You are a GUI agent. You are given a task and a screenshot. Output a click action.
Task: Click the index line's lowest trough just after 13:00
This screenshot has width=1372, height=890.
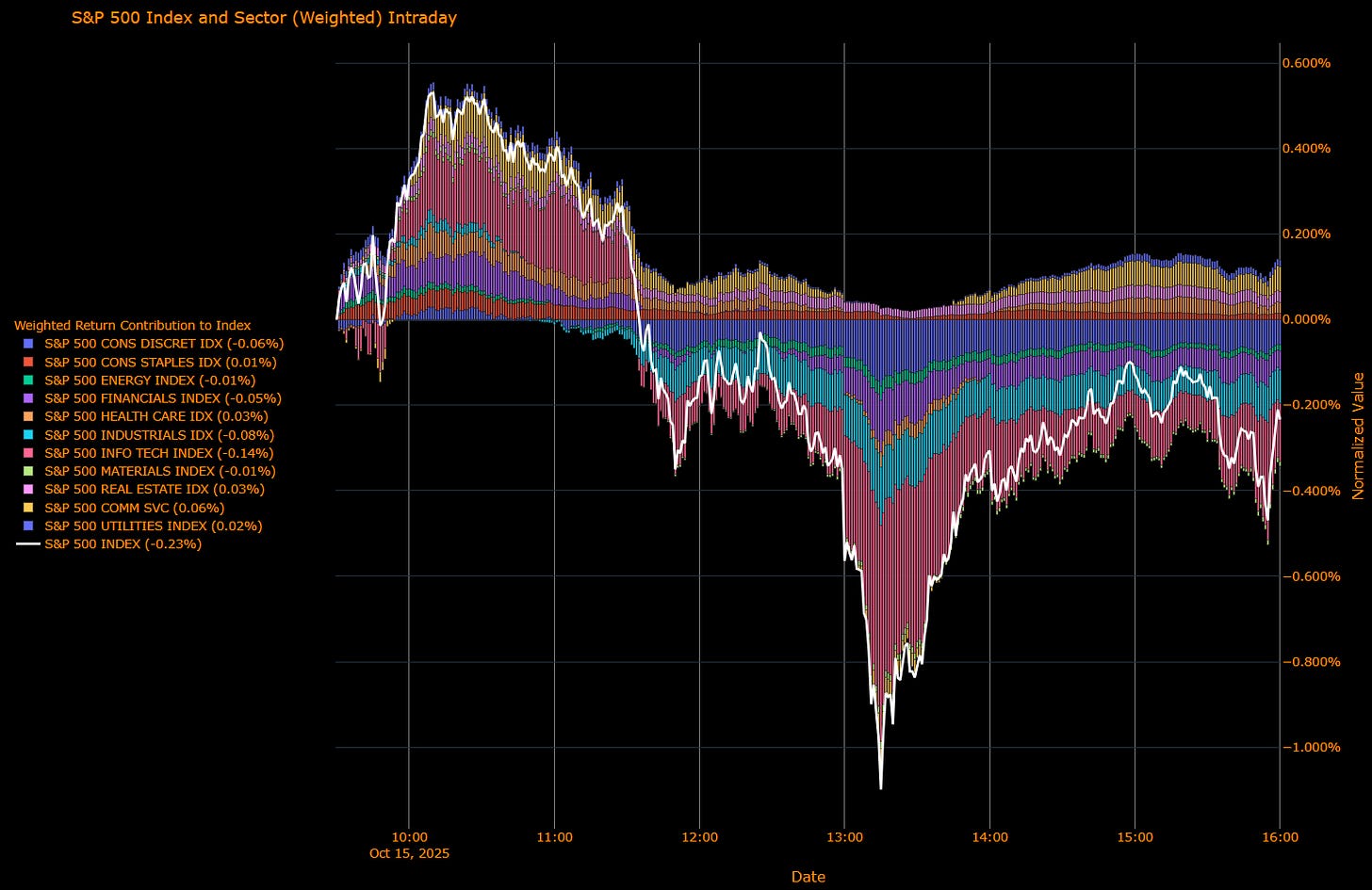click(x=881, y=785)
